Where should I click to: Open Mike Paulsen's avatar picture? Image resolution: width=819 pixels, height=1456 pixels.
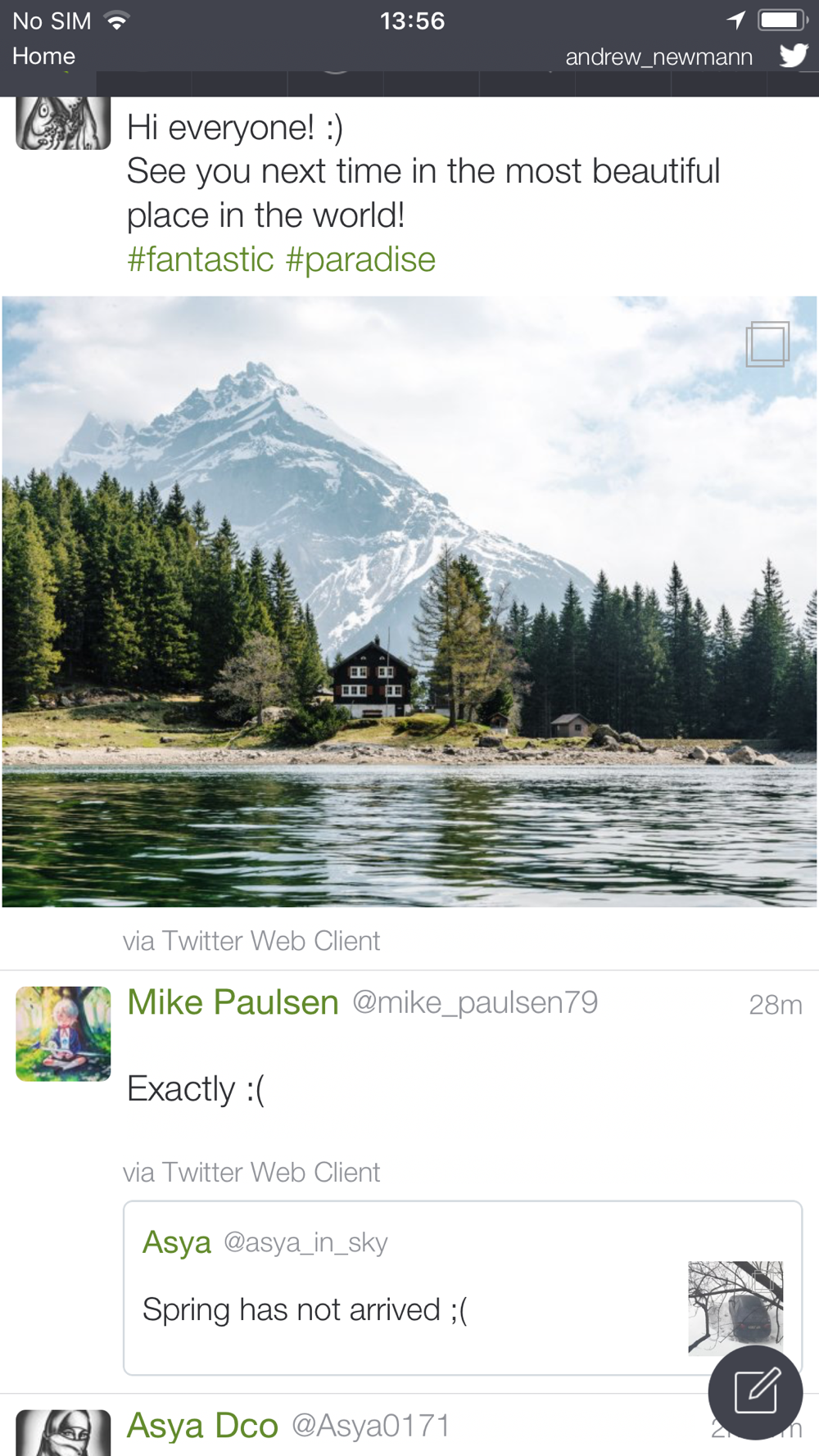click(x=63, y=1033)
